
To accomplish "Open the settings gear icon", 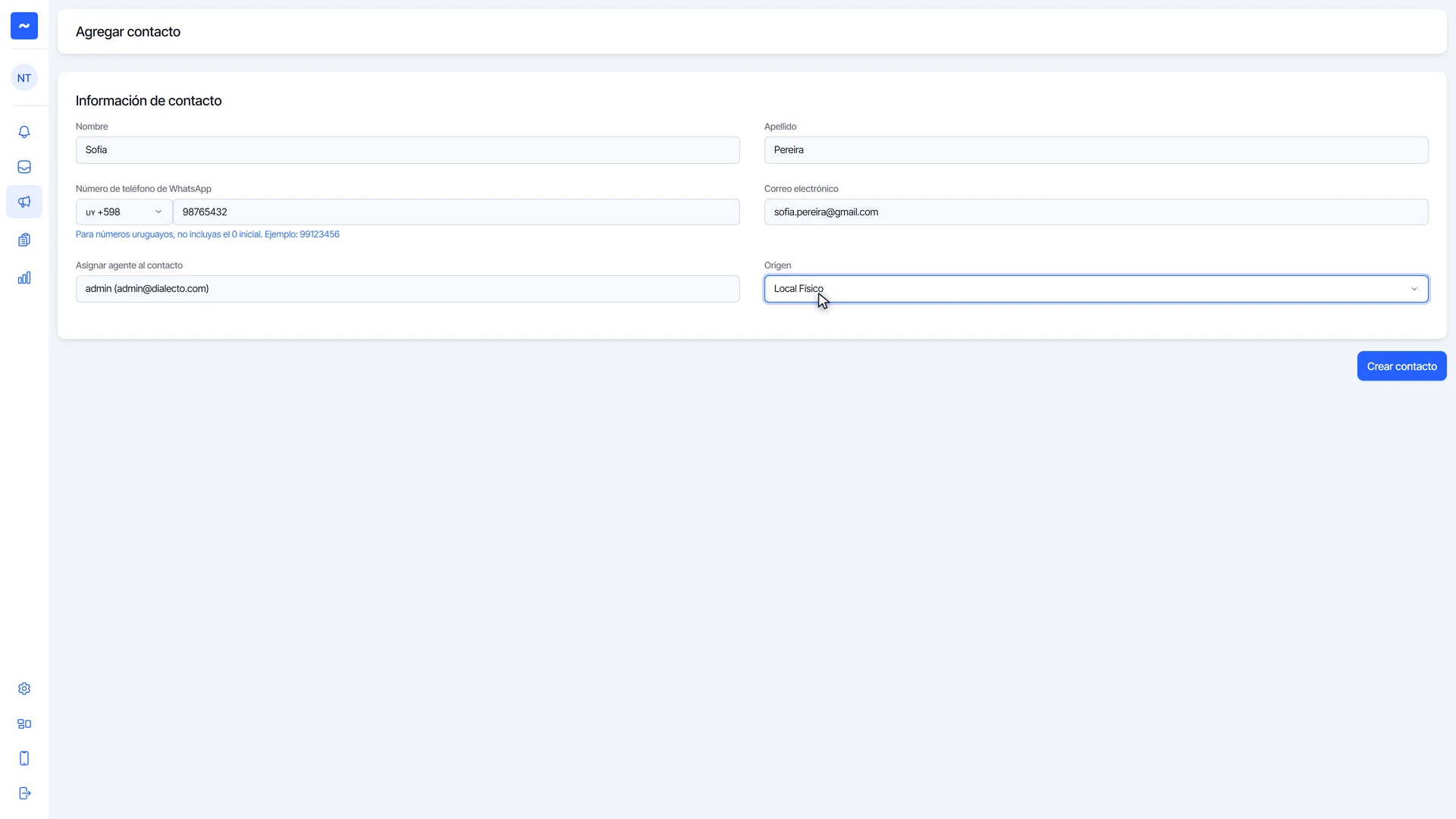I will pos(24,689).
